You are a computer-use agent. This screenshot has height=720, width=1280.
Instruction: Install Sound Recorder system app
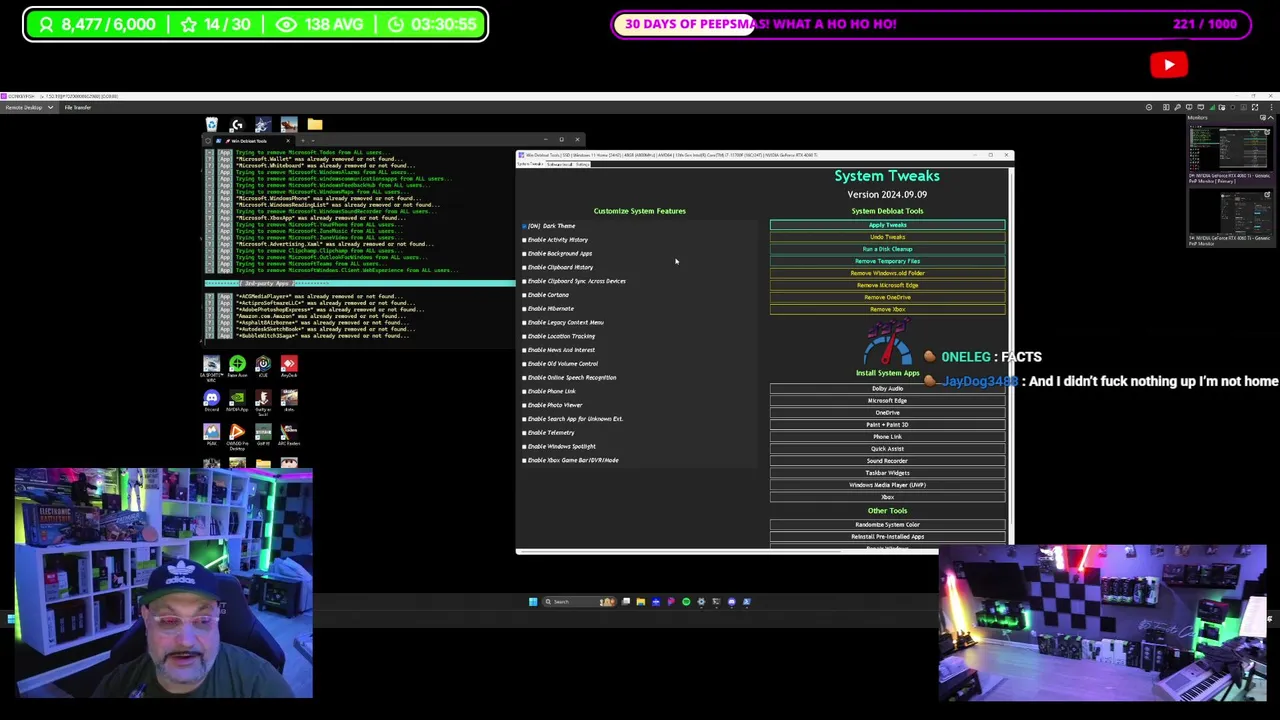pyautogui.click(x=887, y=460)
